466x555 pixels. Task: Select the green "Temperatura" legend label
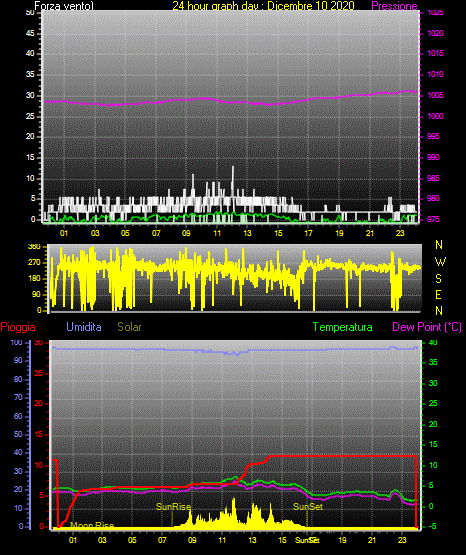coord(343,327)
